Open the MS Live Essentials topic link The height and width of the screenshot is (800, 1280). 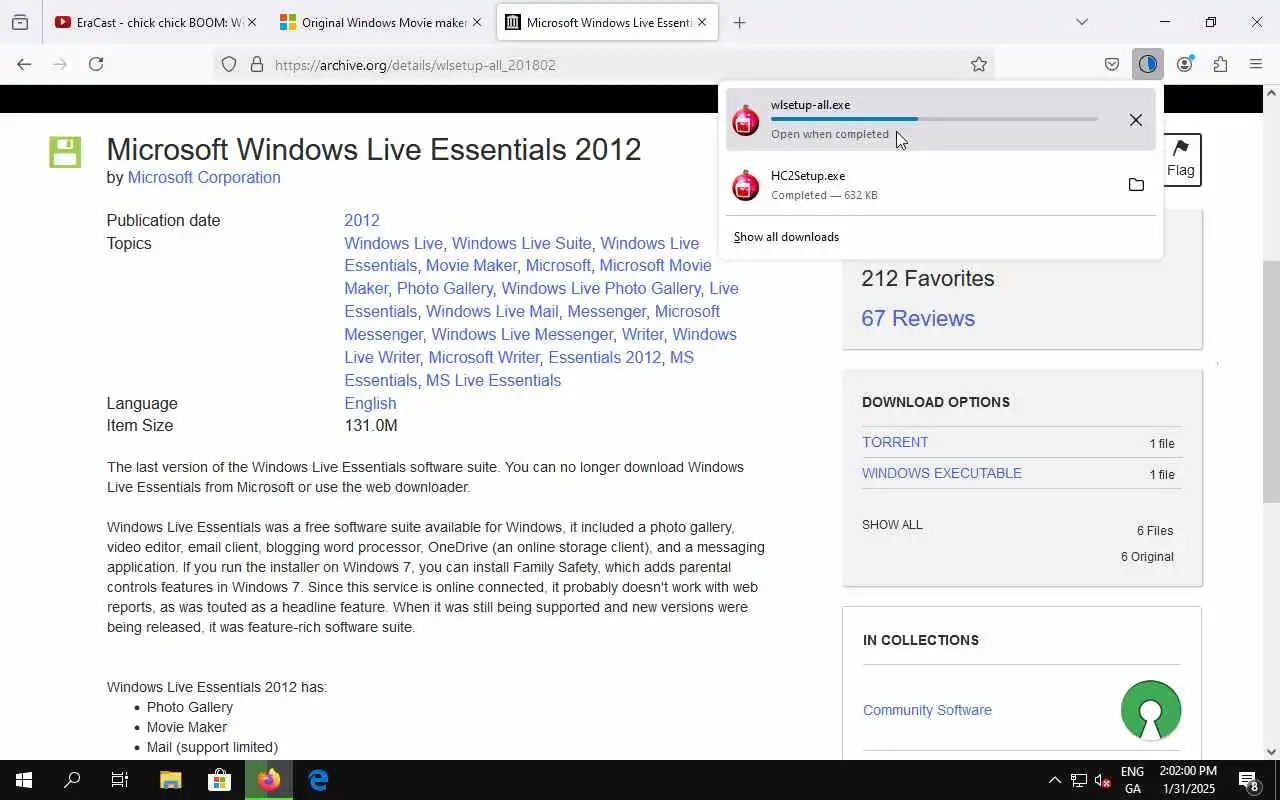pyautogui.click(x=493, y=380)
